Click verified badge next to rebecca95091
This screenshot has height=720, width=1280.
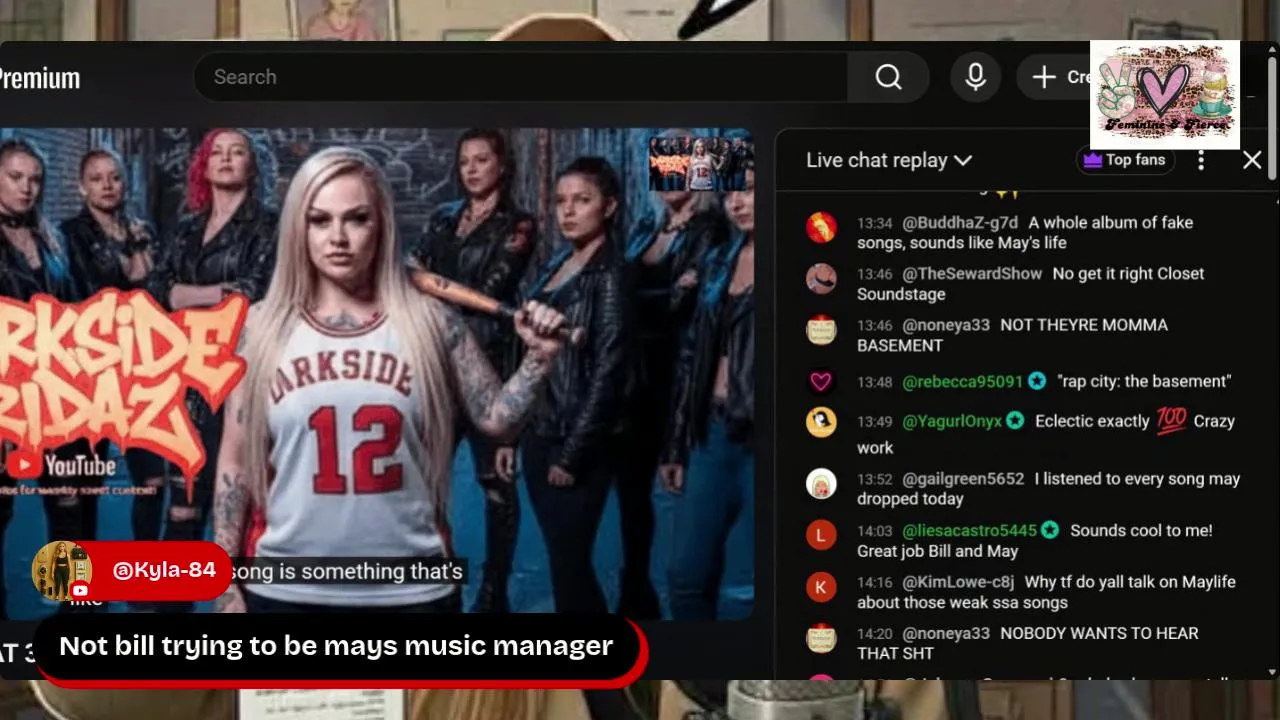pyautogui.click(x=1037, y=381)
